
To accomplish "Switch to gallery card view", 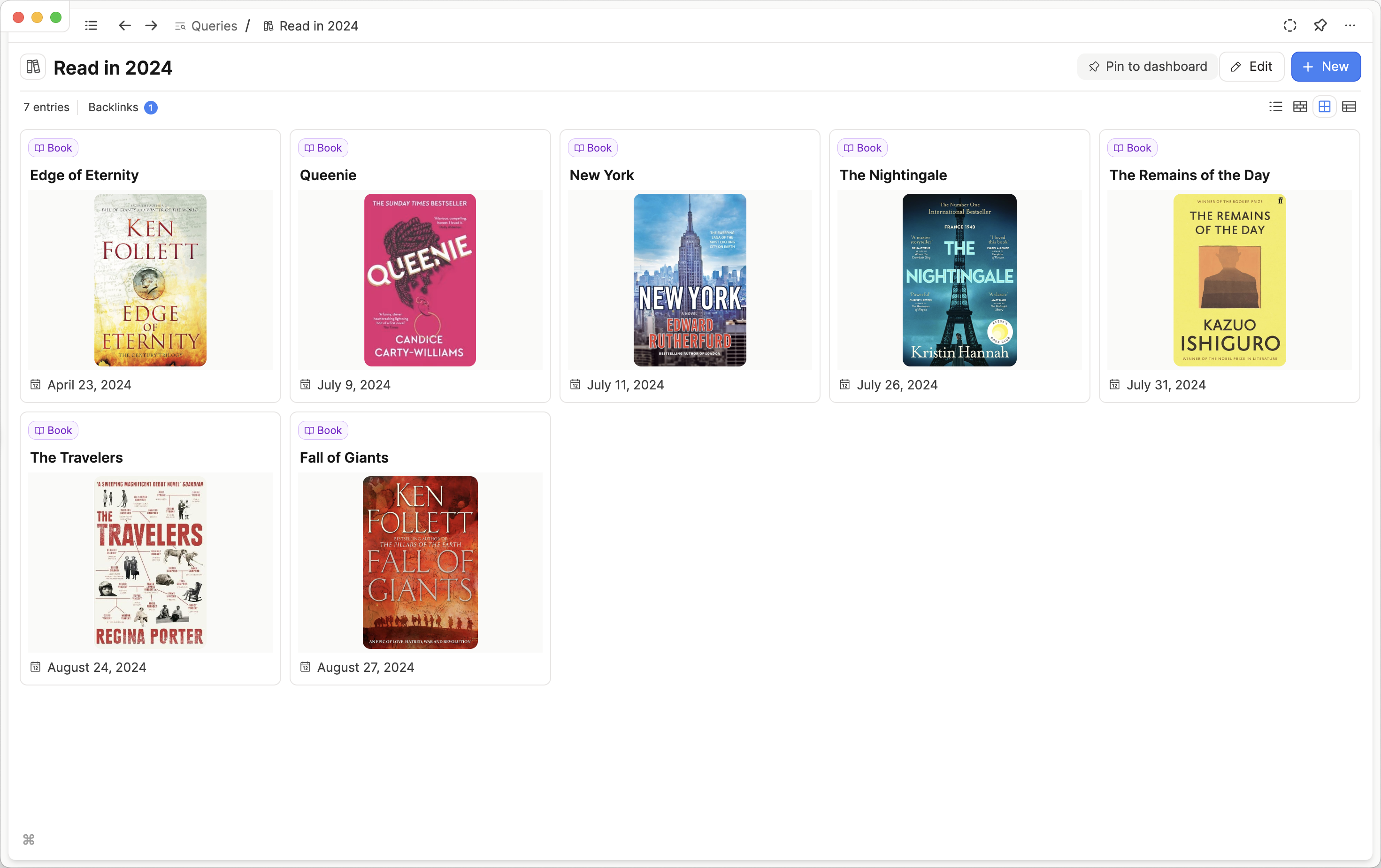I will [1300, 107].
